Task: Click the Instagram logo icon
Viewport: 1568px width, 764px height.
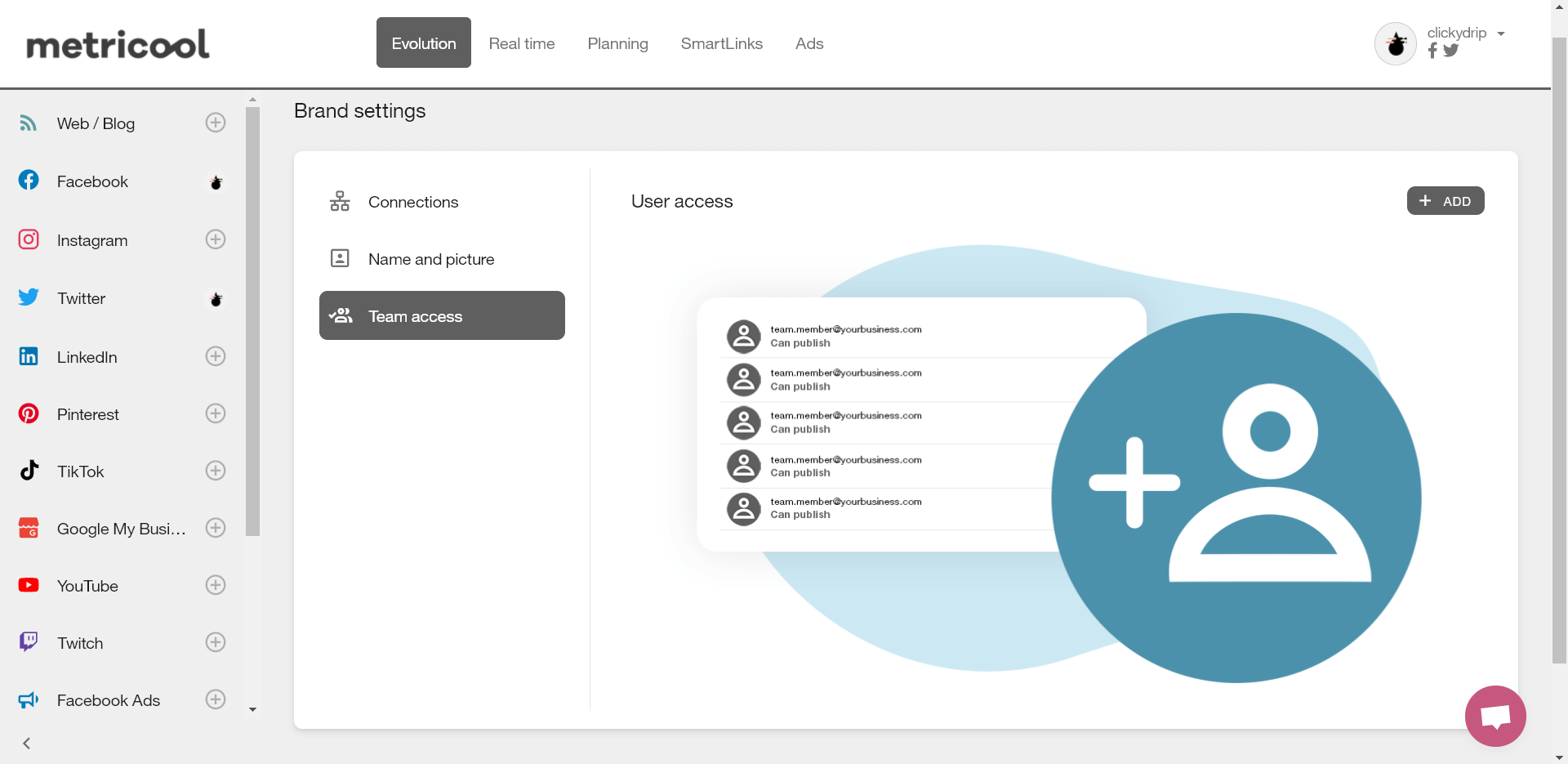Action: [x=29, y=239]
